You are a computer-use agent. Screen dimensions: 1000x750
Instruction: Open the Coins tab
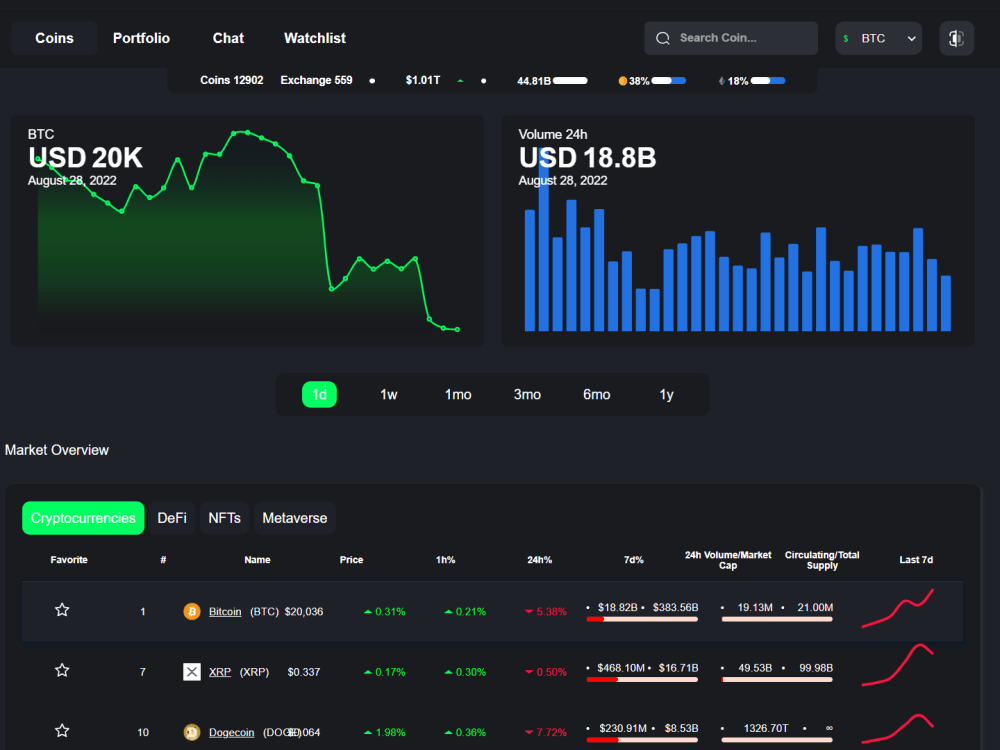pyautogui.click(x=54, y=38)
